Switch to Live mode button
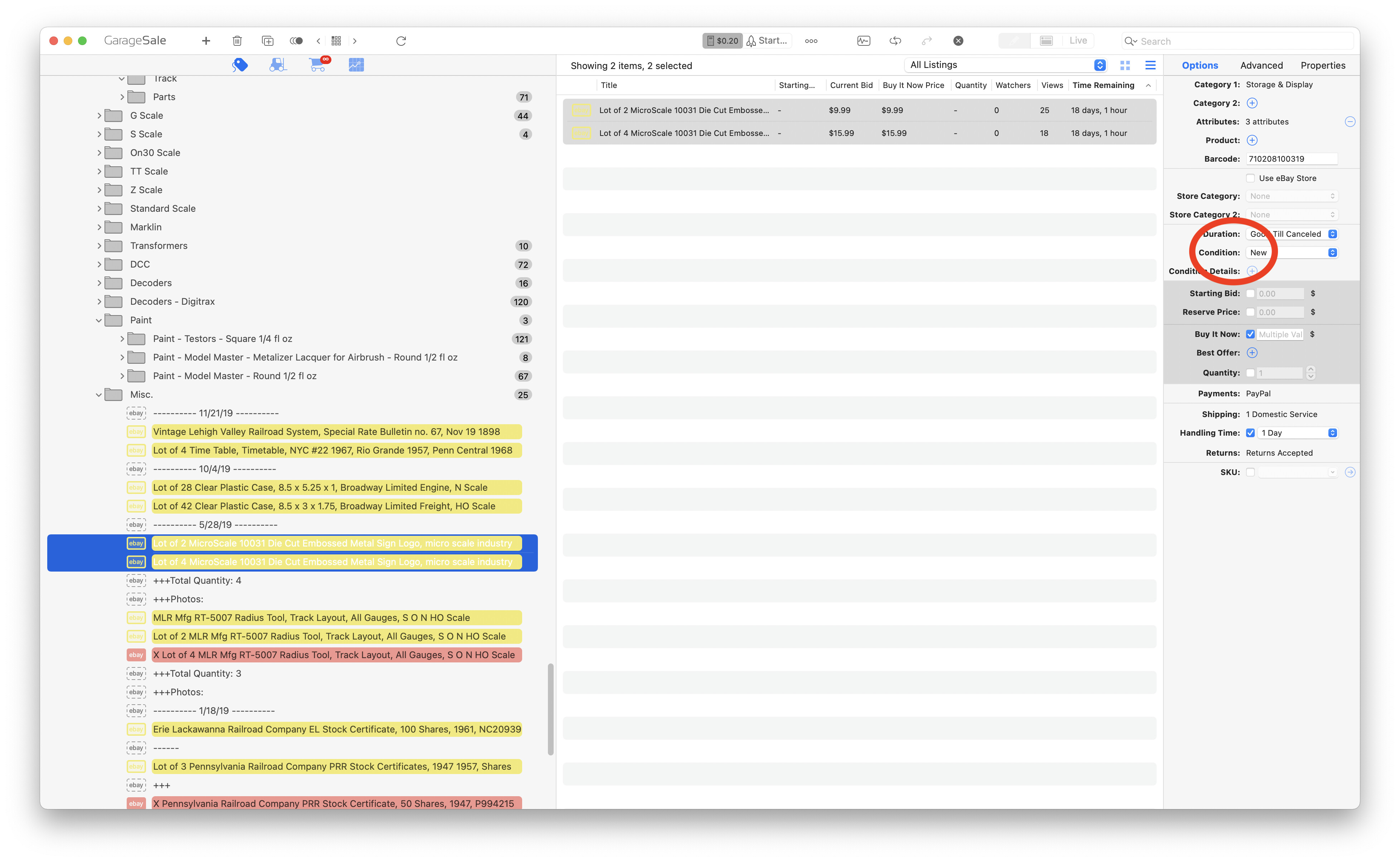Viewport: 1400px width, 862px height. pyautogui.click(x=1078, y=40)
